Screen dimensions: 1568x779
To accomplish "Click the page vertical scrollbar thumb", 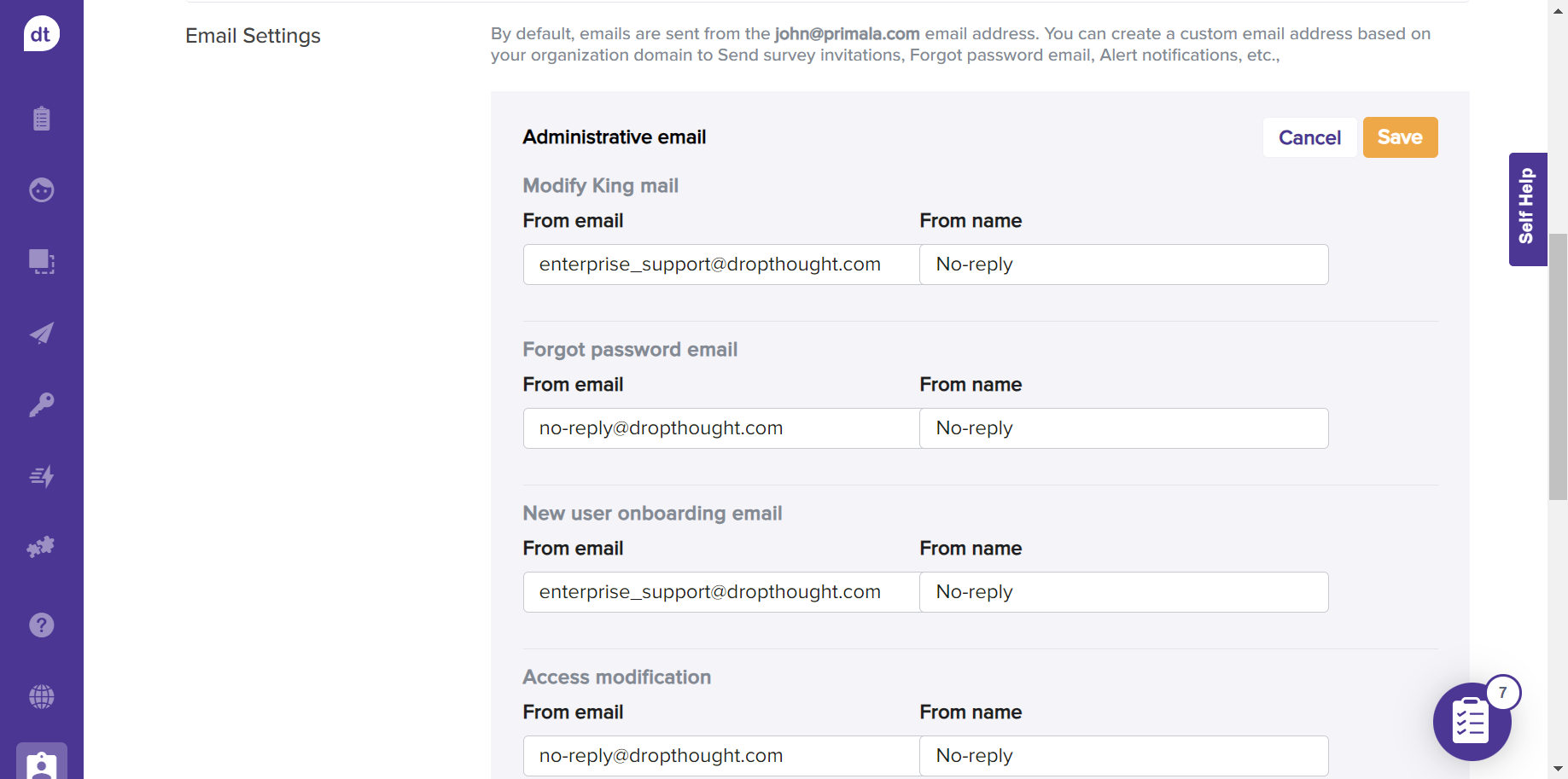I will (1558, 367).
